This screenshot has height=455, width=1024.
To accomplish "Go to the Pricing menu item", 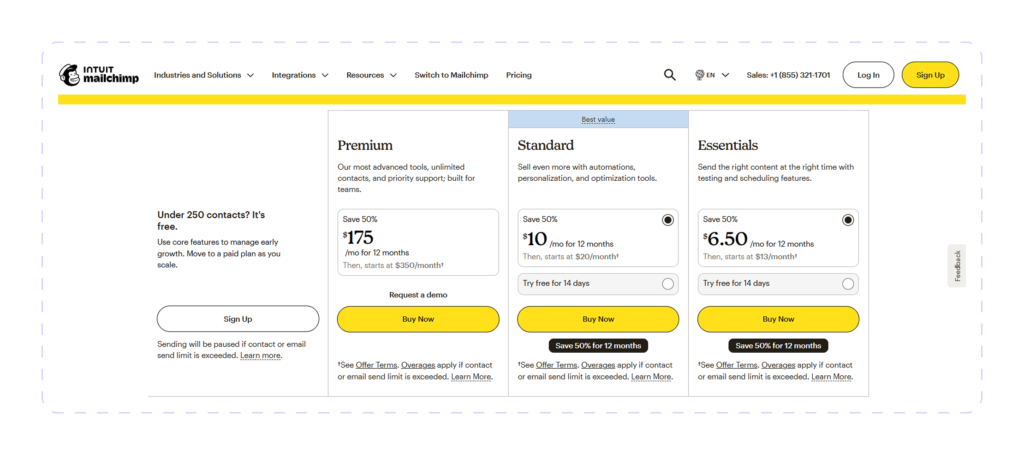I will click(x=519, y=75).
